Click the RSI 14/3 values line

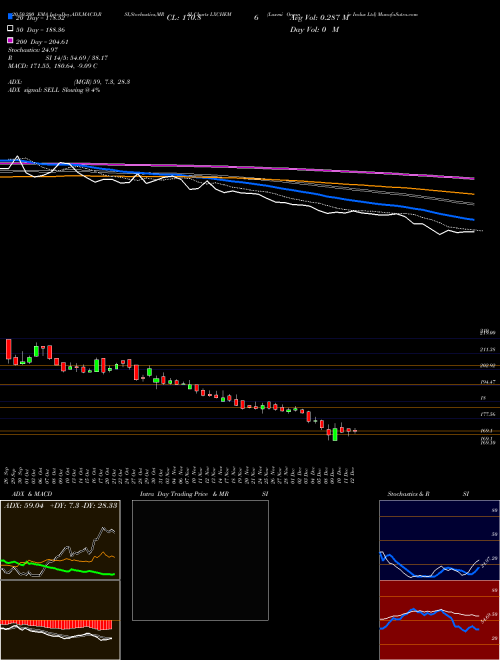pyautogui.click(x=58, y=58)
